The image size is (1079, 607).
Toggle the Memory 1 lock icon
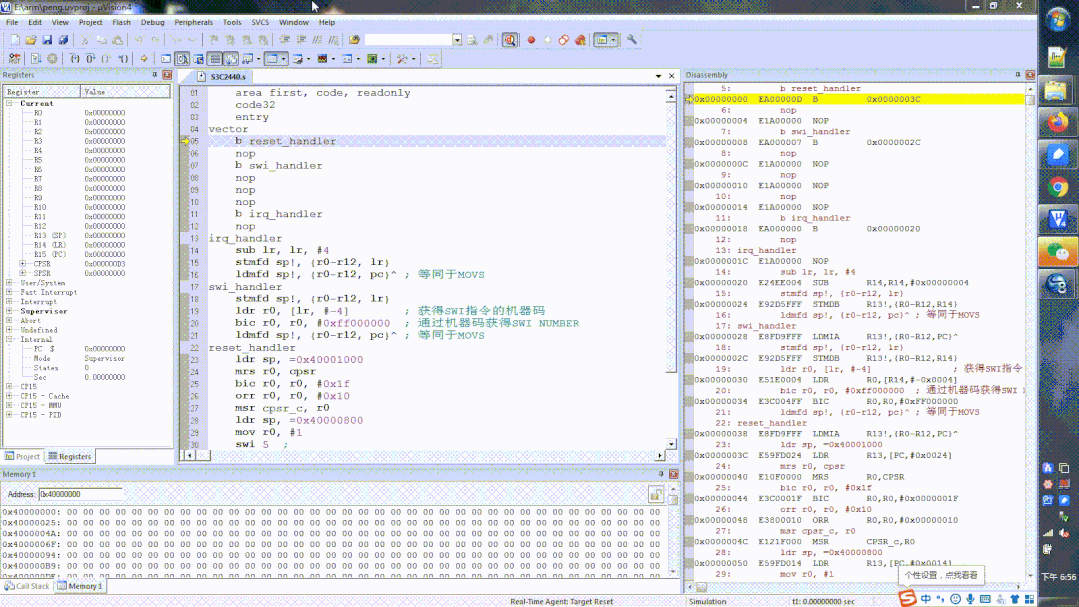pos(656,494)
